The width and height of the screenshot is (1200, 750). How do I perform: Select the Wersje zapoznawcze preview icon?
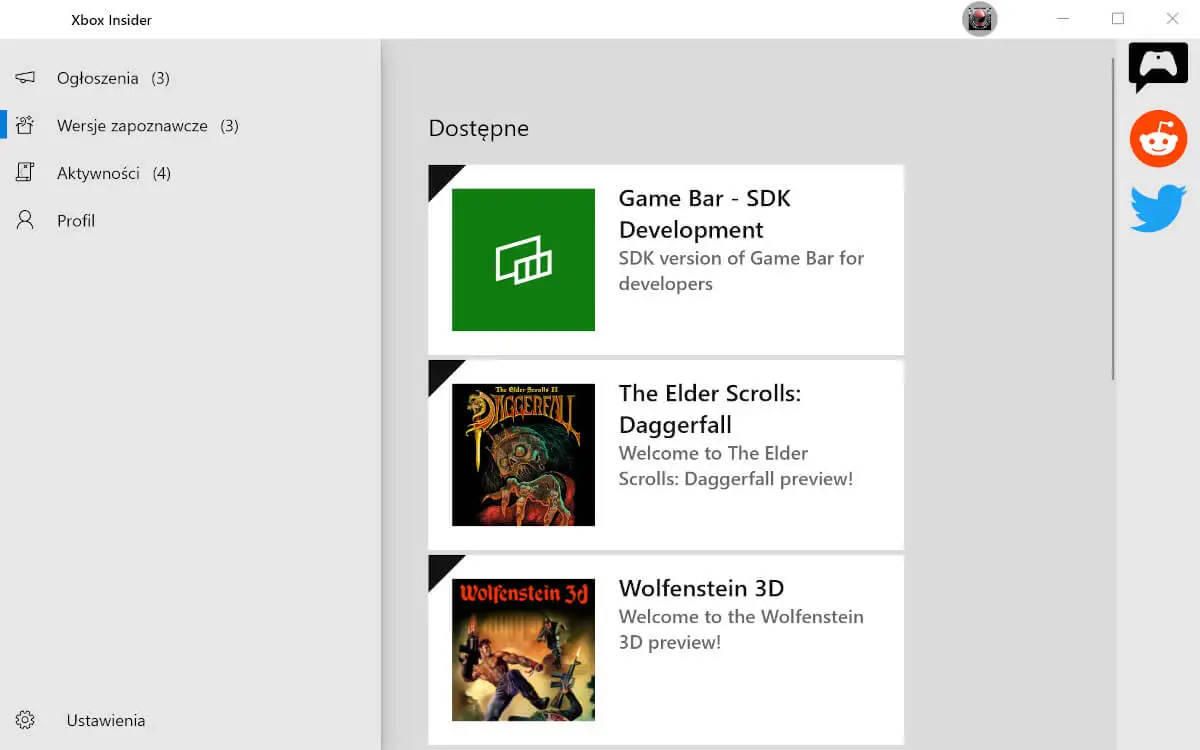coord(24,125)
